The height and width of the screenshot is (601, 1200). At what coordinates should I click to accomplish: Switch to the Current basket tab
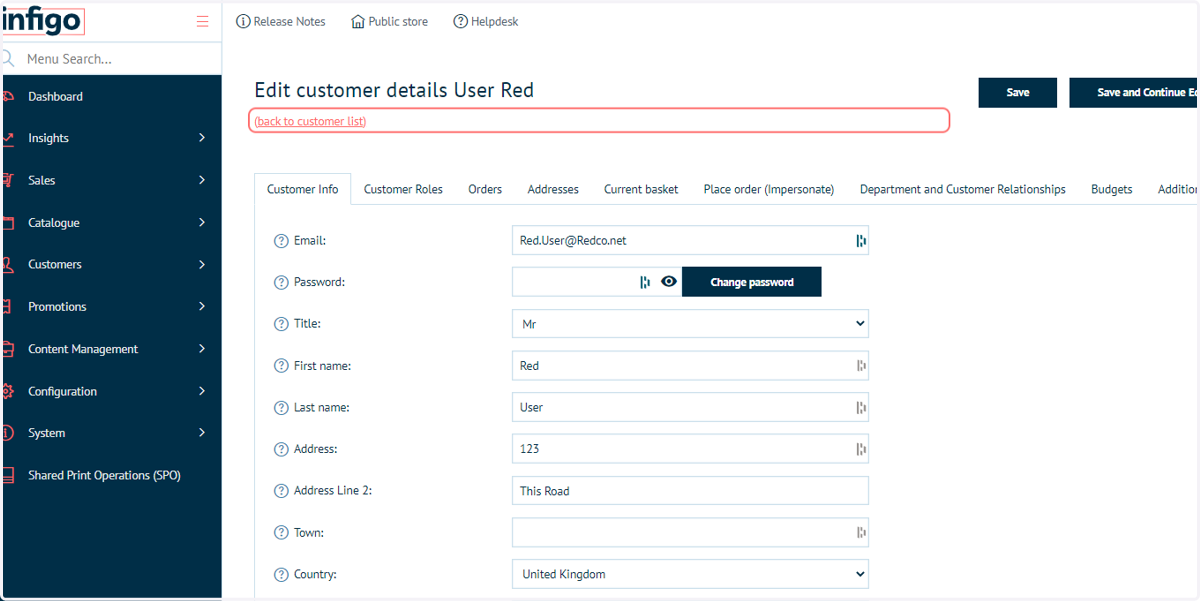641,189
